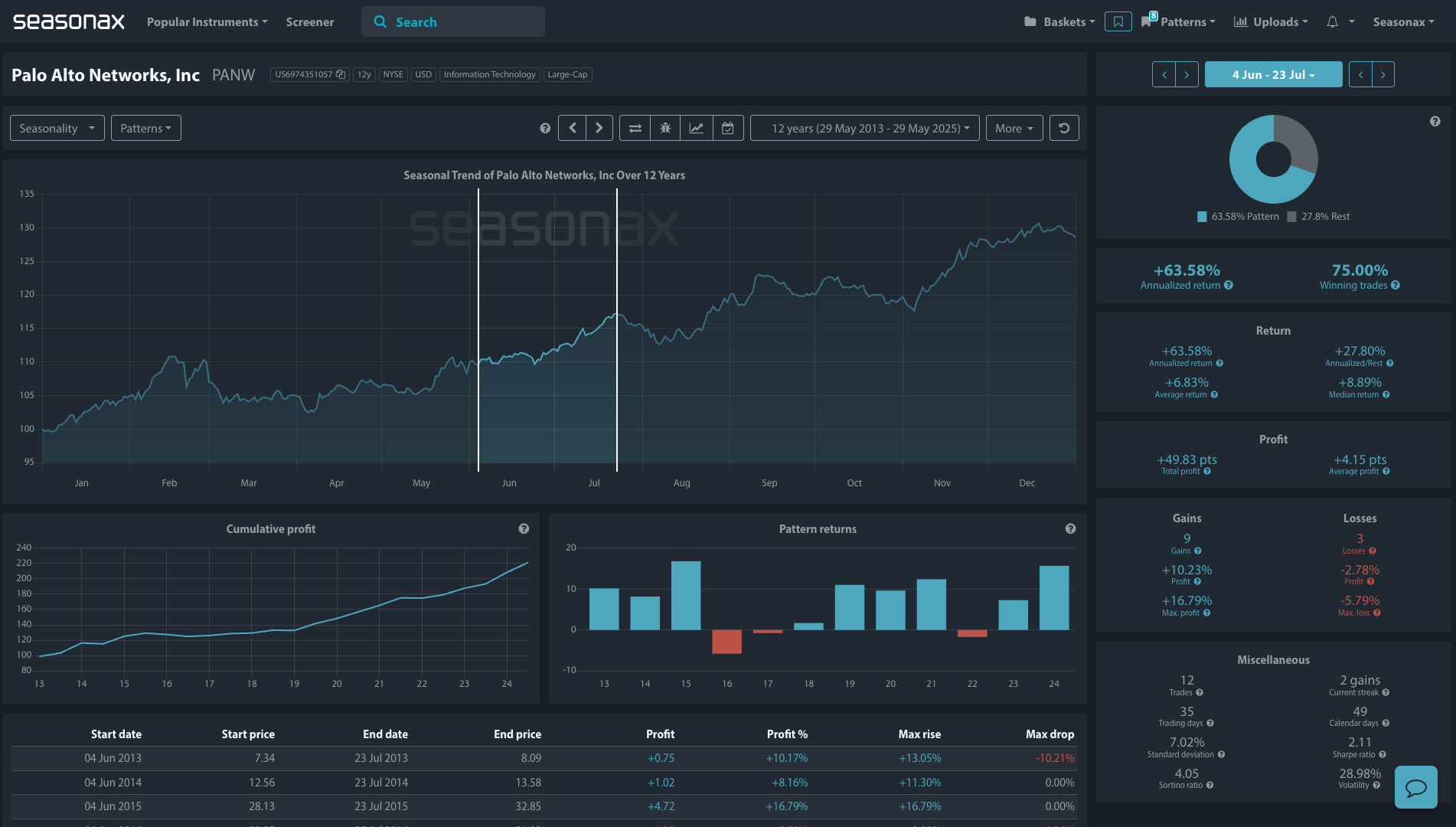
Task: Click the NYSE tag
Action: click(x=393, y=74)
